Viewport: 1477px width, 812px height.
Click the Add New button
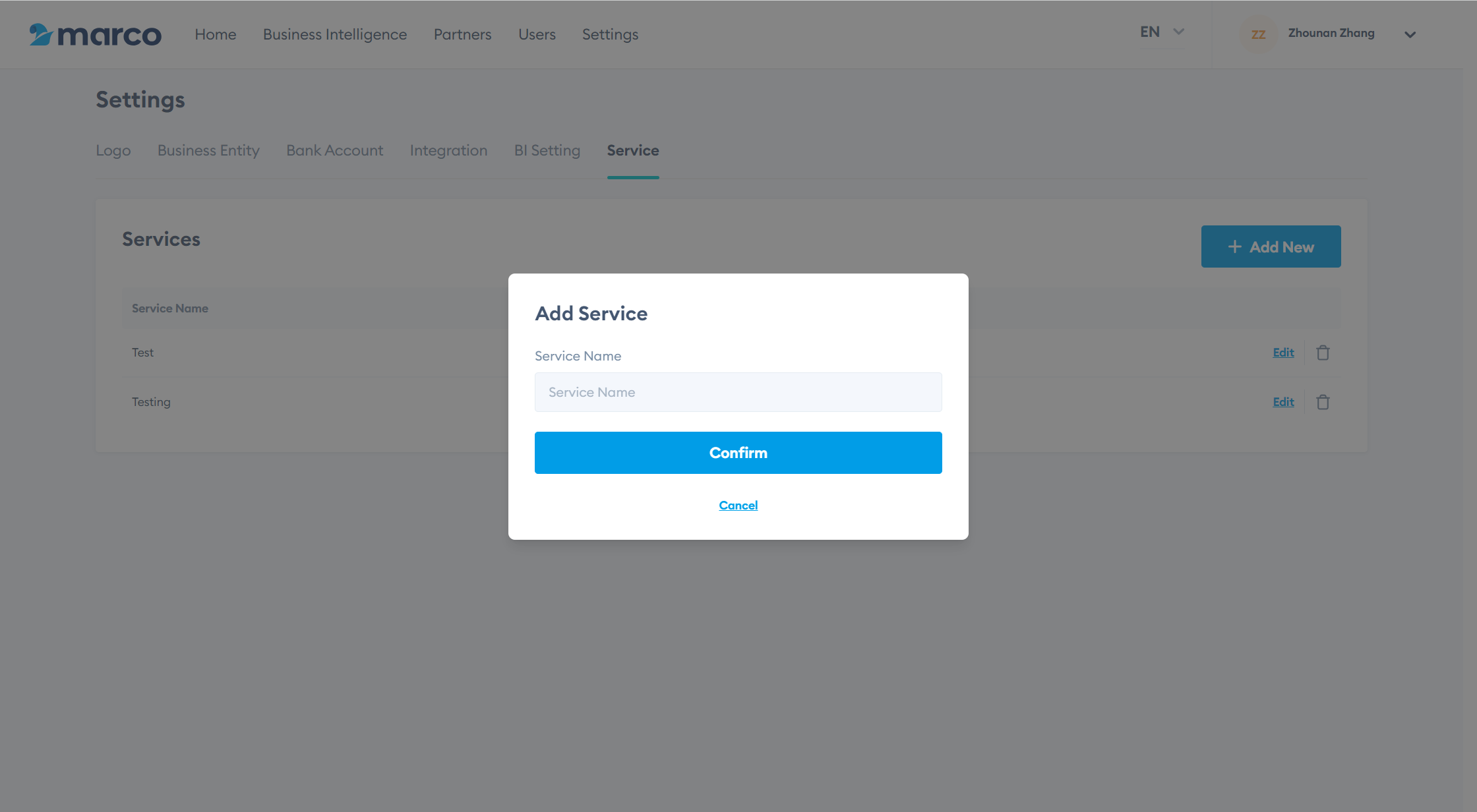tap(1271, 246)
